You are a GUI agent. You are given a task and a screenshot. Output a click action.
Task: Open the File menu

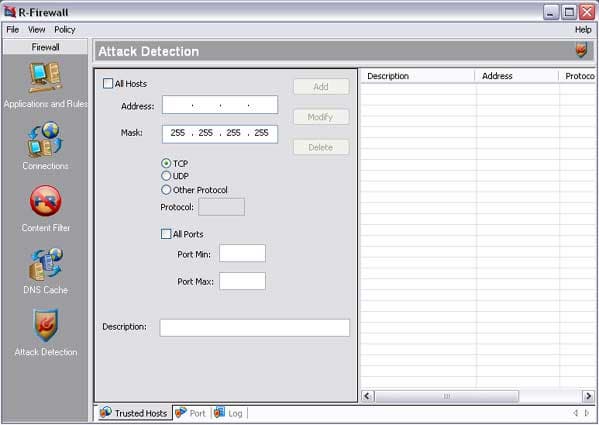[13, 29]
